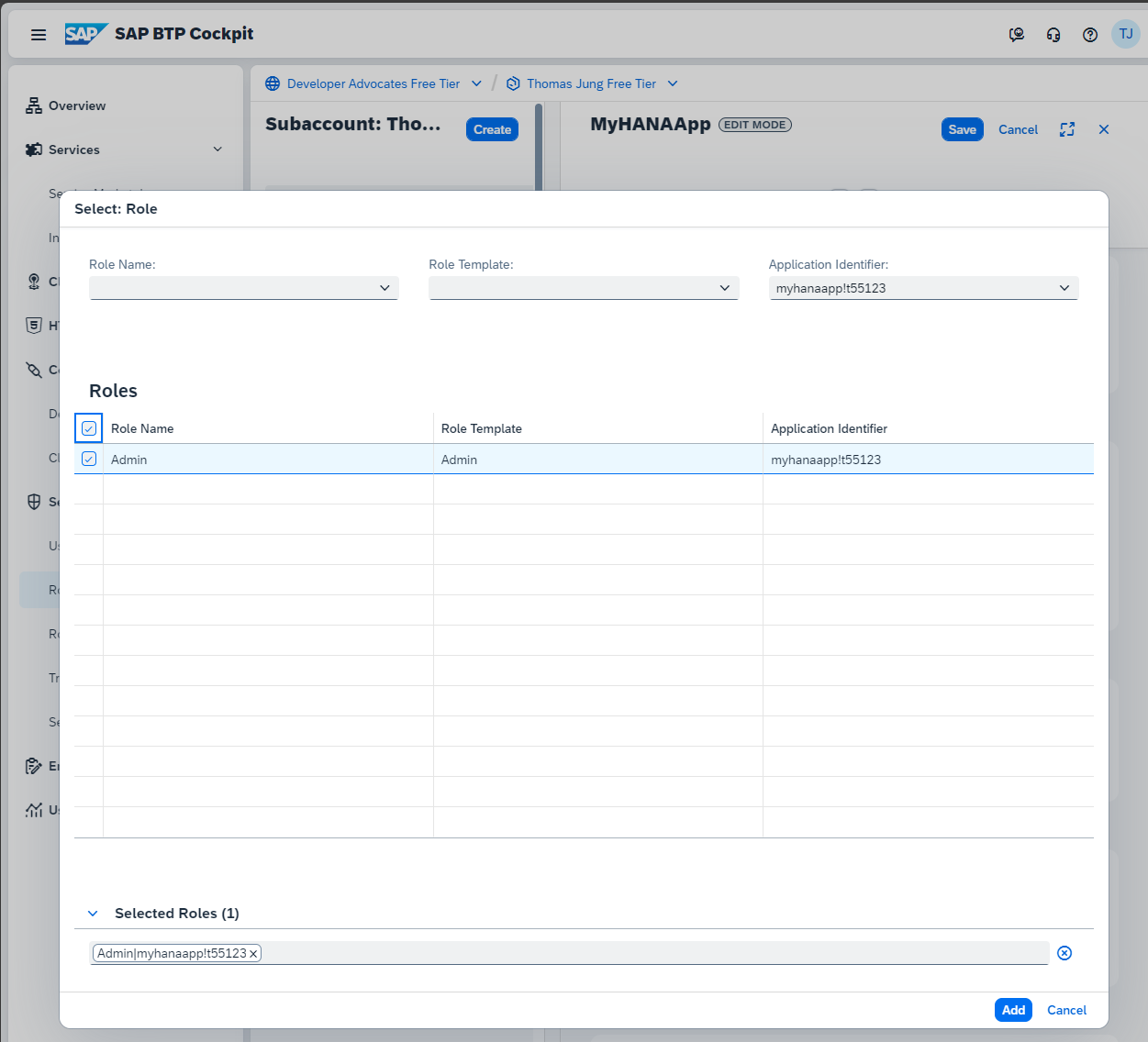This screenshot has width=1148, height=1042.
Task: Open the Application Identifier dropdown
Action: [x=1064, y=288]
